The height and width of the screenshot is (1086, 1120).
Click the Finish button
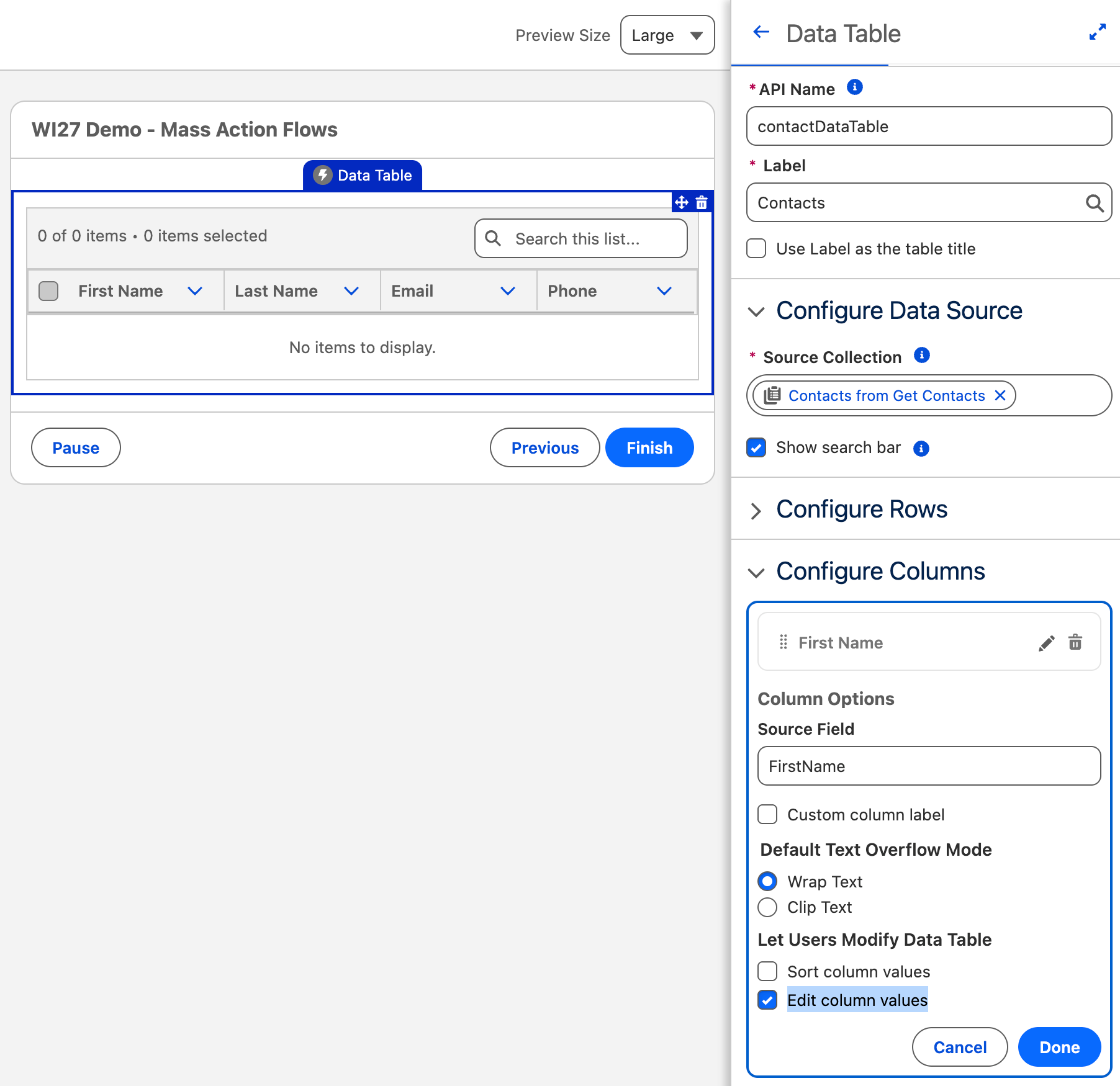(649, 447)
